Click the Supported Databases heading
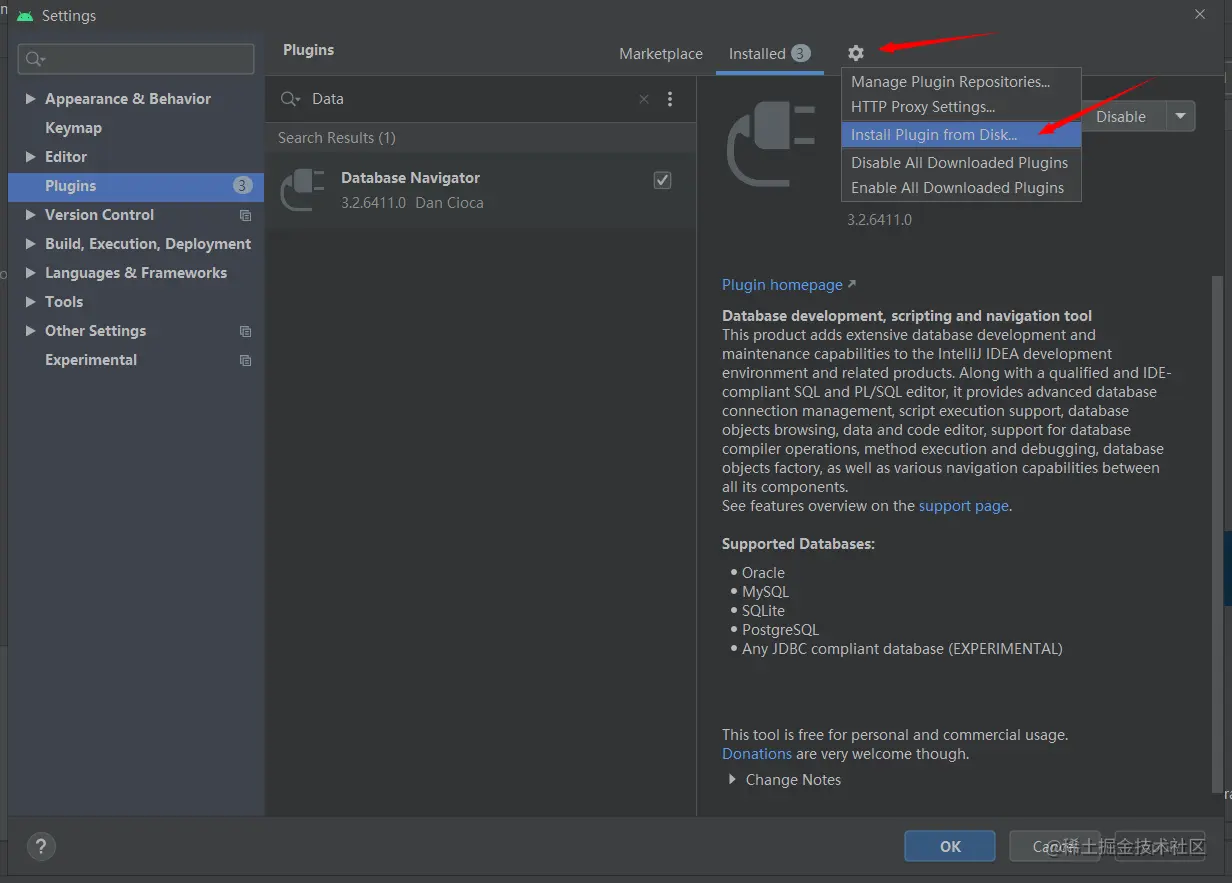The width and height of the screenshot is (1232, 883). pos(798,544)
